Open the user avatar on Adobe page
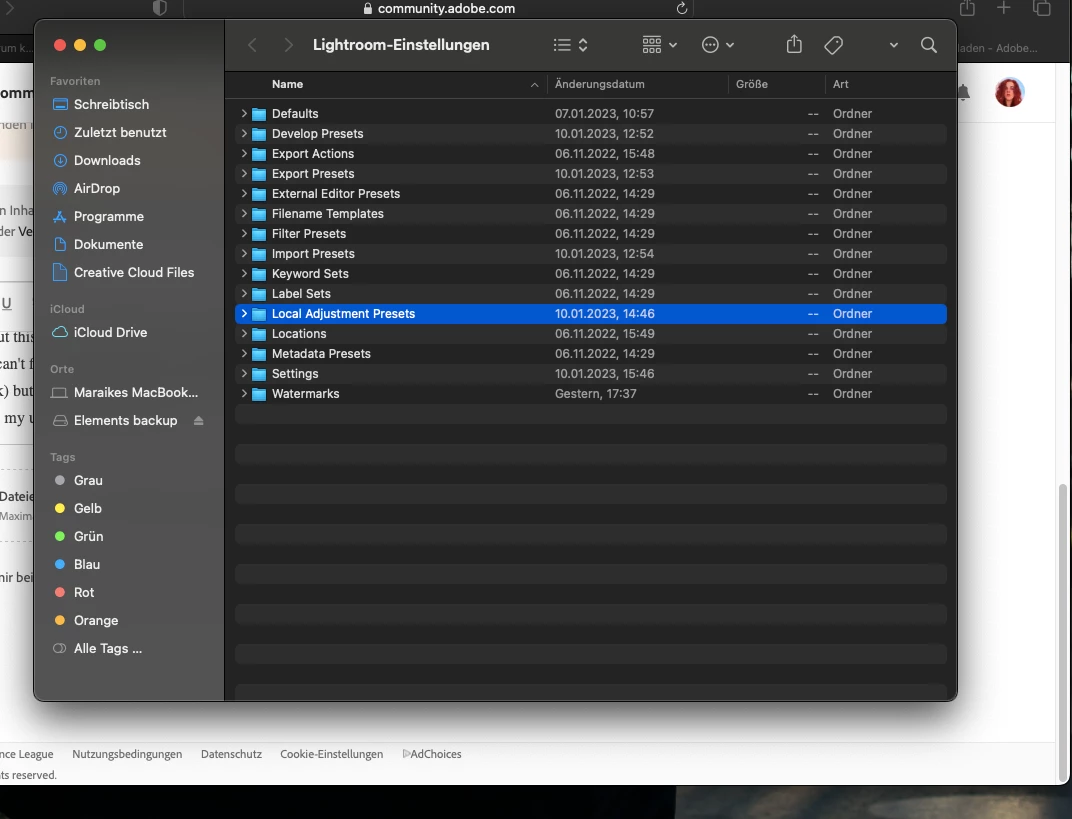 click(x=1009, y=92)
